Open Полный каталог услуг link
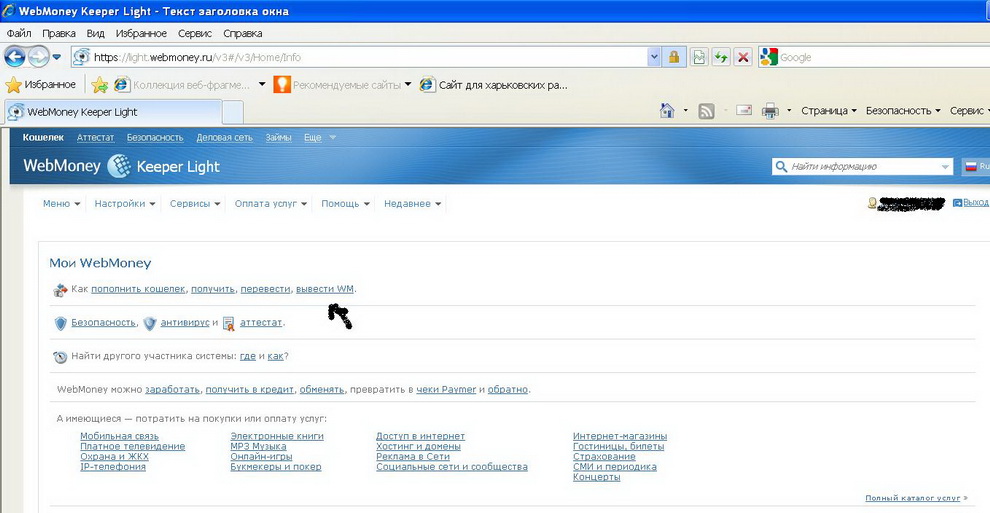Image resolution: width=990 pixels, height=513 pixels. coord(912,498)
